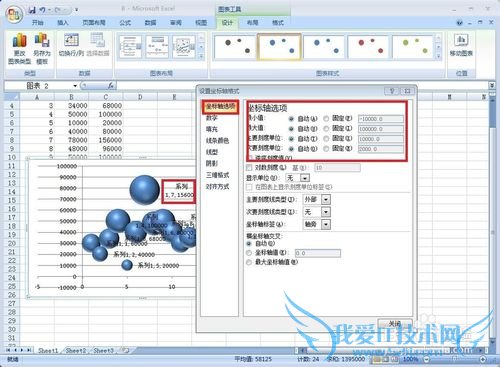Apply the green bubble chart style
Screen dimensions: 500x367
(413, 47)
